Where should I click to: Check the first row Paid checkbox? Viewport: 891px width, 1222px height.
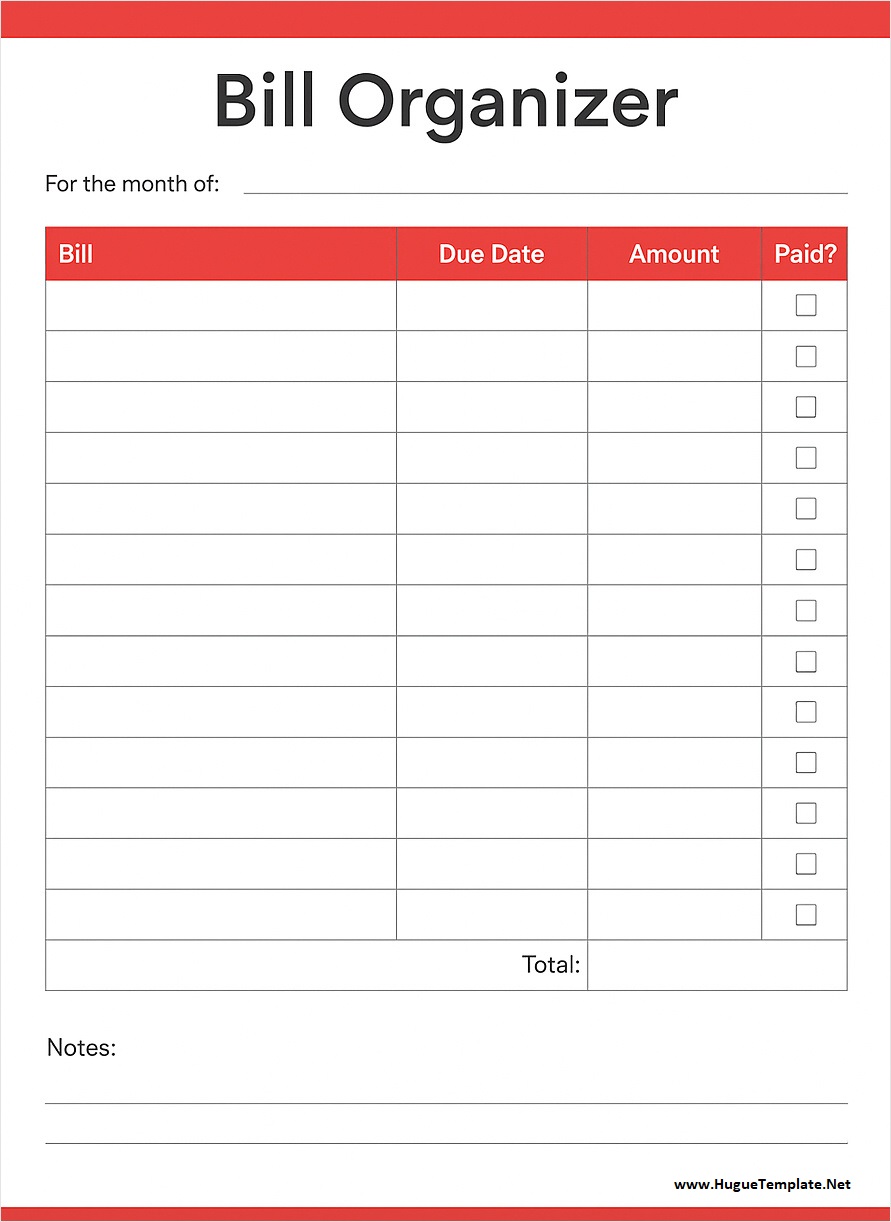[x=806, y=305]
